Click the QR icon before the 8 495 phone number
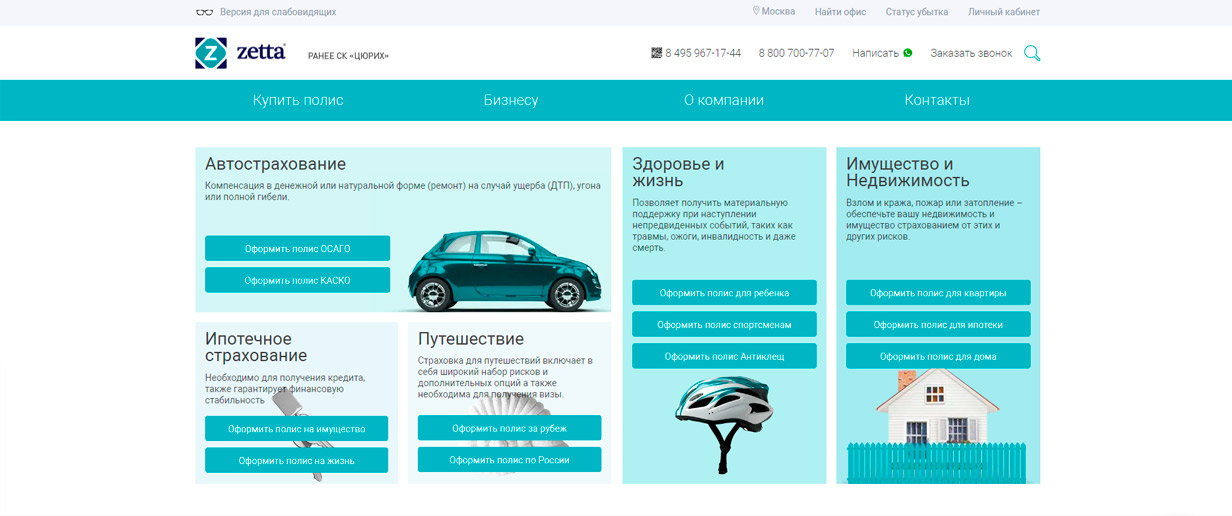Viewport: 1232px width, 516px height. pyautogui.click(x=656, y=53)
